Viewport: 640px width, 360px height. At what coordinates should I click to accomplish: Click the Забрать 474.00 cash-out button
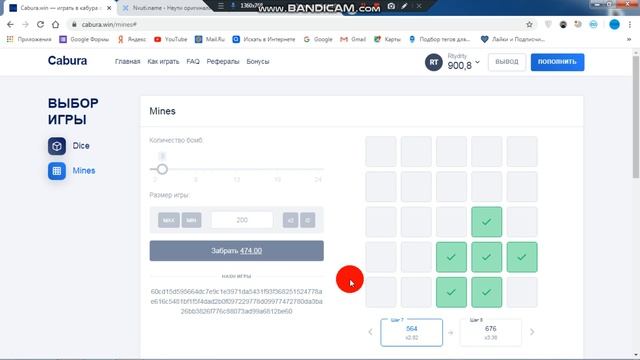click(x=237, y=251)
